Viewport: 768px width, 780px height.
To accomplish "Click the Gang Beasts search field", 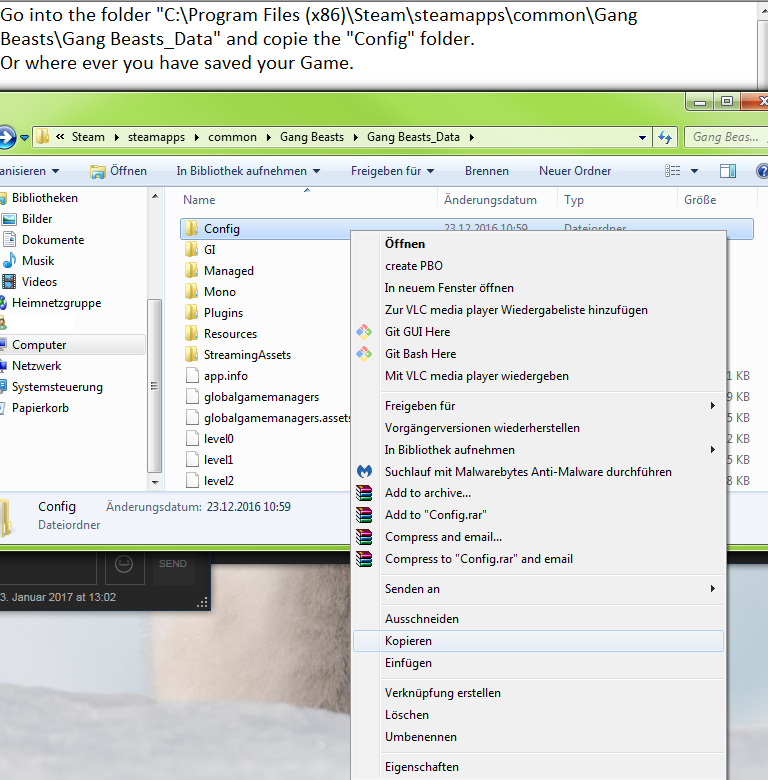I will click(725, 137).
